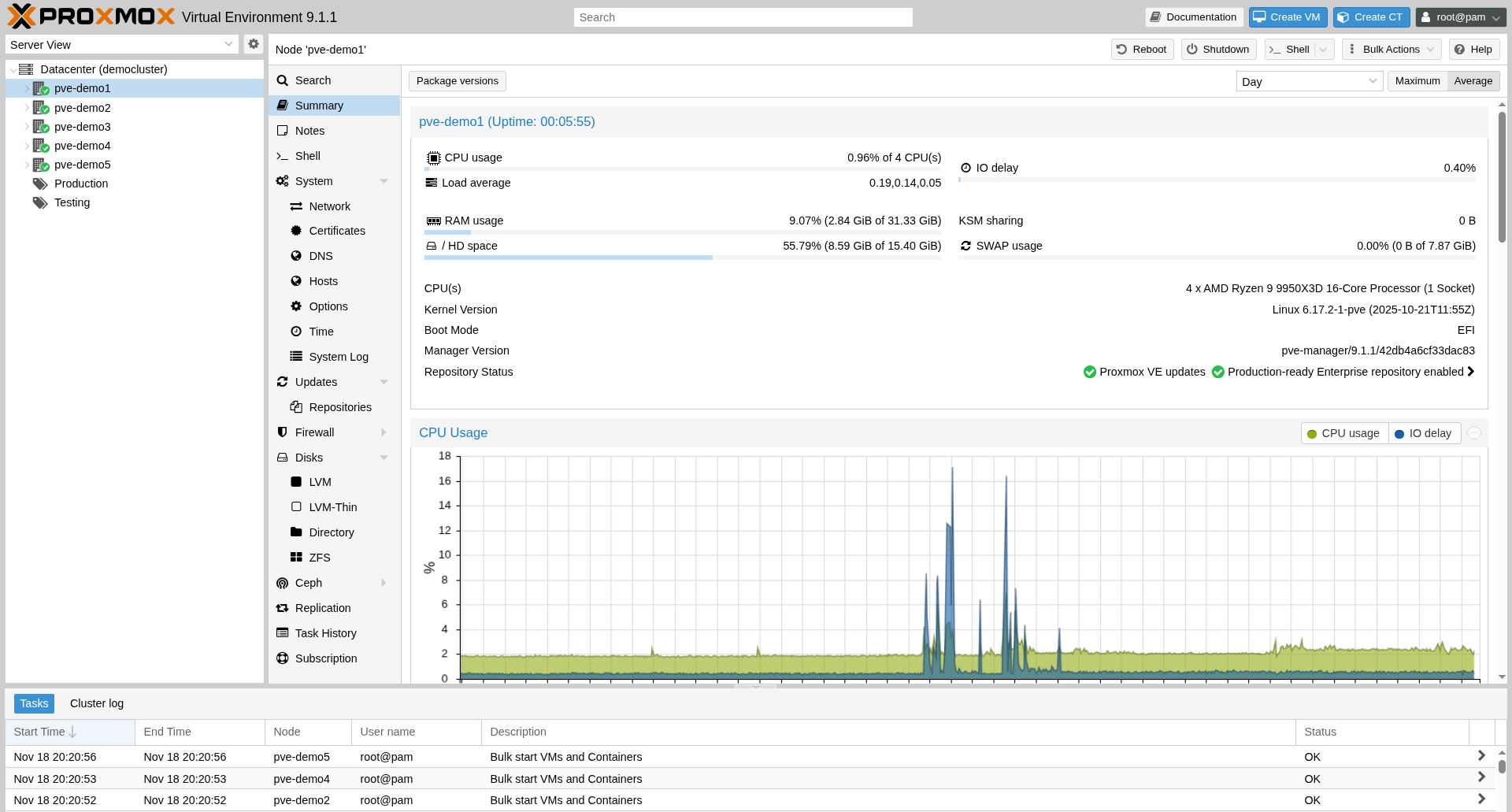The width and height of the screenshot is (1512, 812).
Task: Click the Certificates icon in the sidebar
Action: click(x=295, y=230)
